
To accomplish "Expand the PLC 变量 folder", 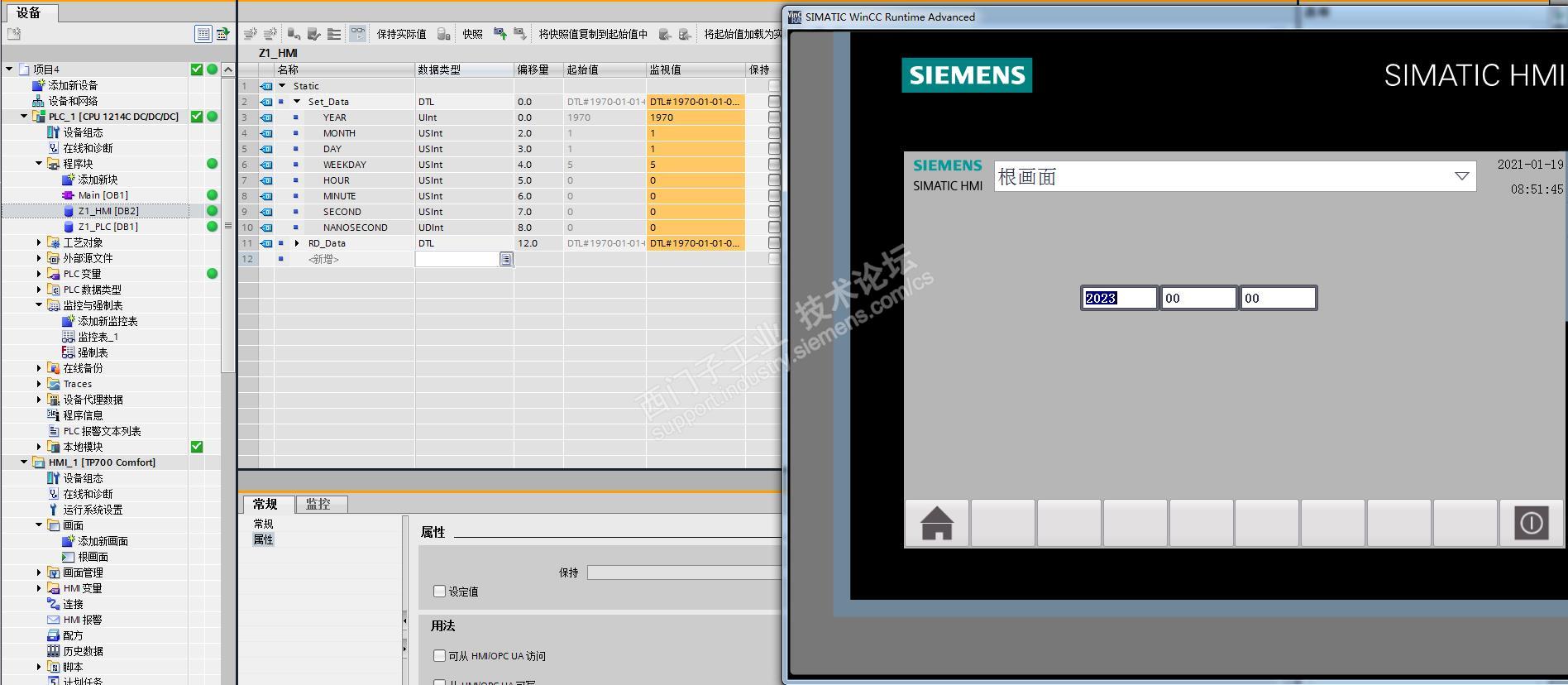I will point(39,274).
